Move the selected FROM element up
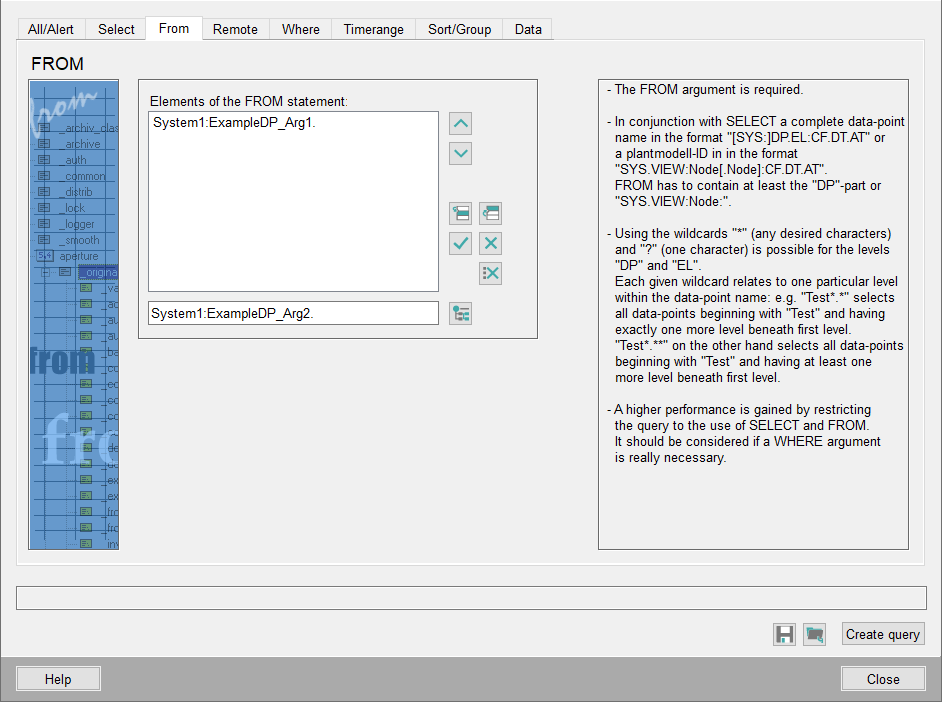Image resolution: width=942 pixels, height=702 pixels. (460, 124)
